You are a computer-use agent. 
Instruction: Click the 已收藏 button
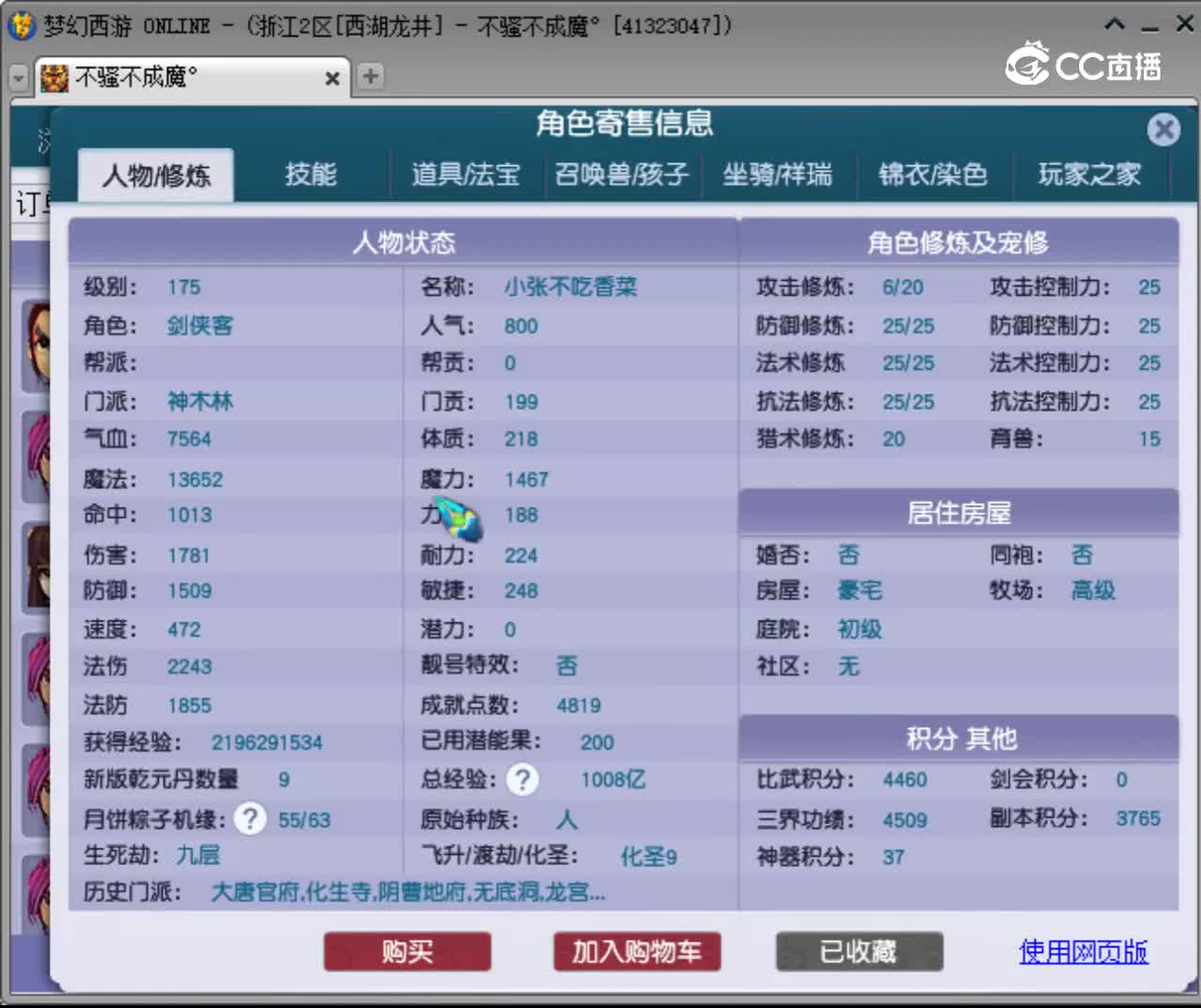point(859,952)
